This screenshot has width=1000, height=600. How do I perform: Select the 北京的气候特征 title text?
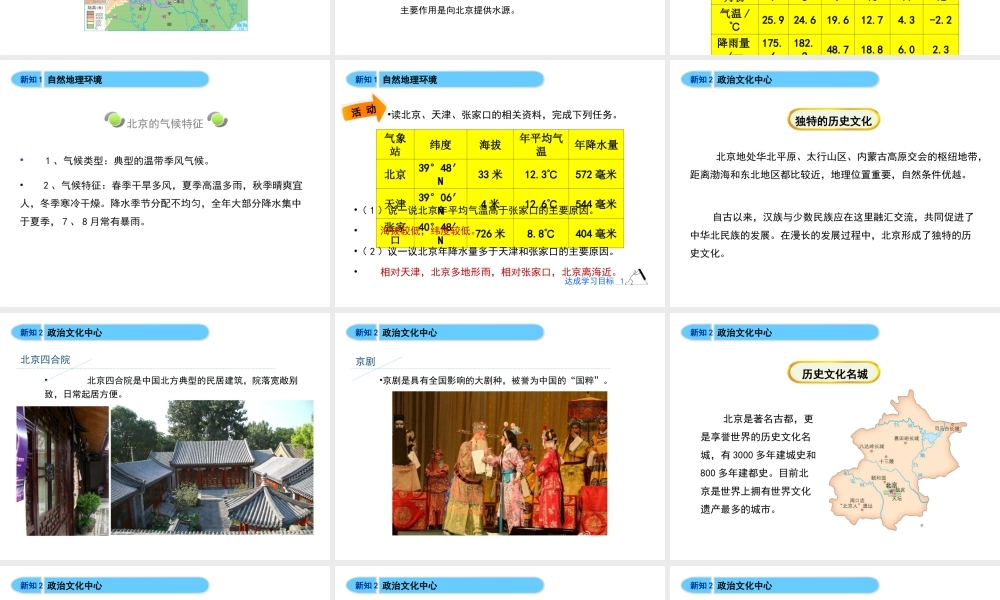coord(165,124)
